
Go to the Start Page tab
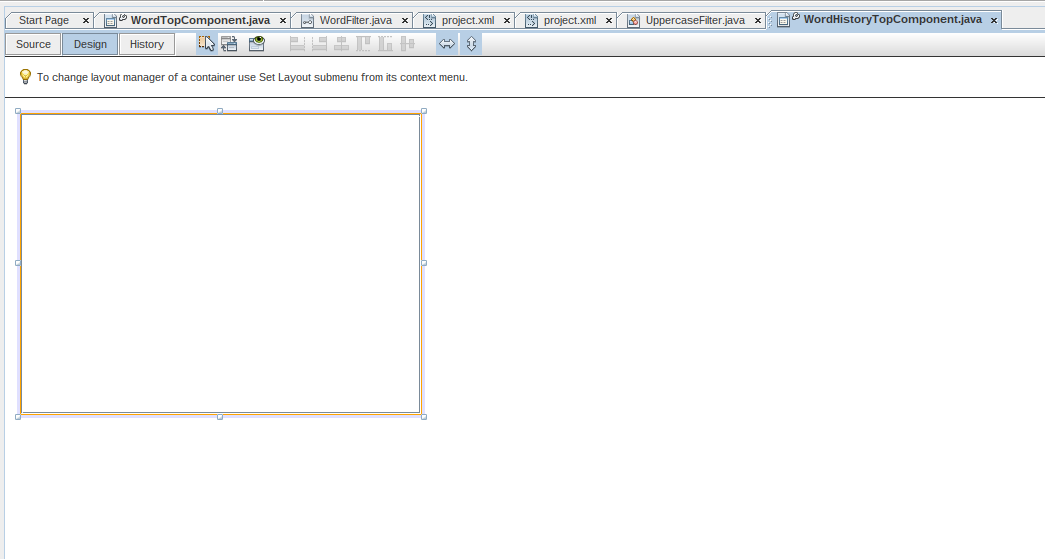click(44, 20)
